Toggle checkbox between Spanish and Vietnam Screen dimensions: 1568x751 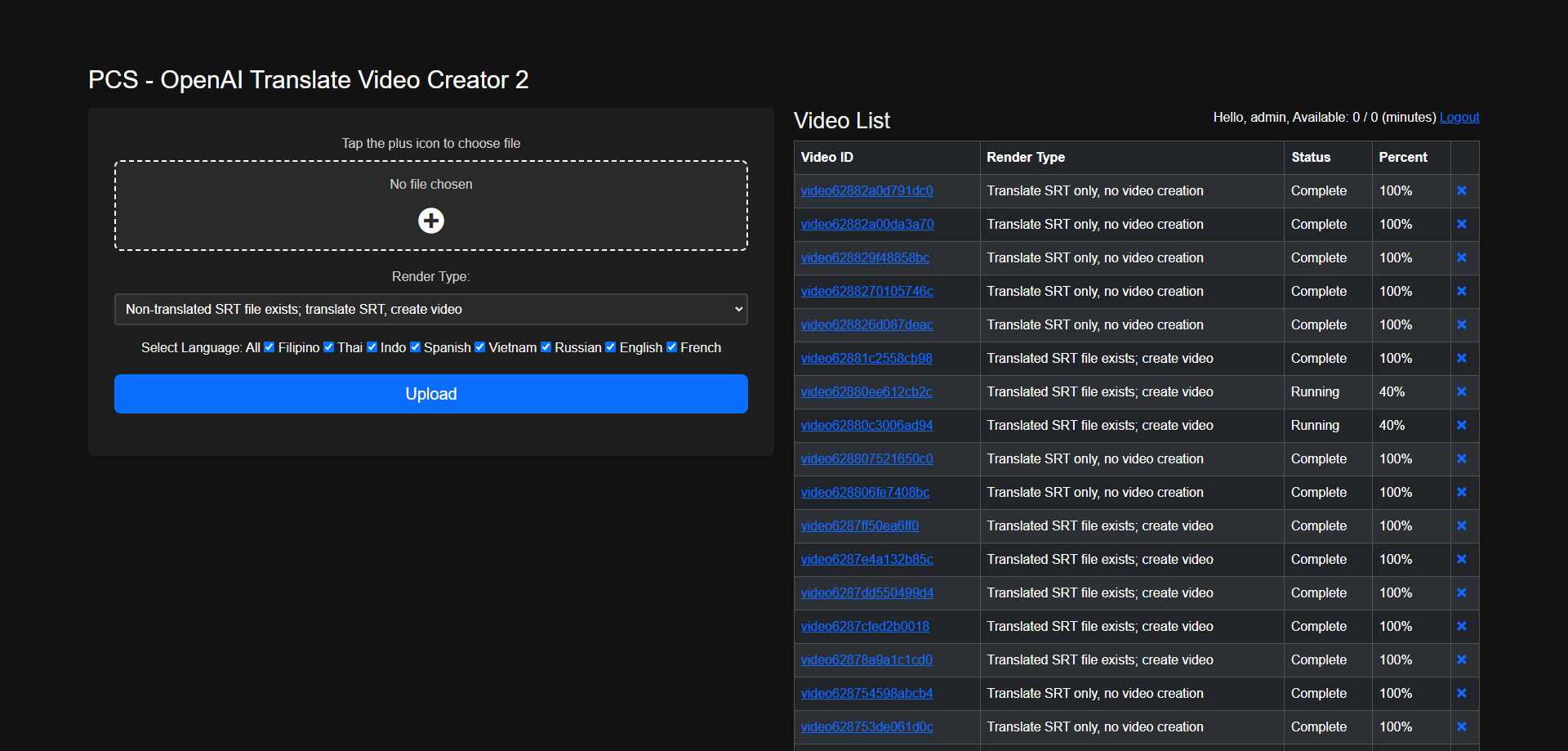(x=480, y=347)
